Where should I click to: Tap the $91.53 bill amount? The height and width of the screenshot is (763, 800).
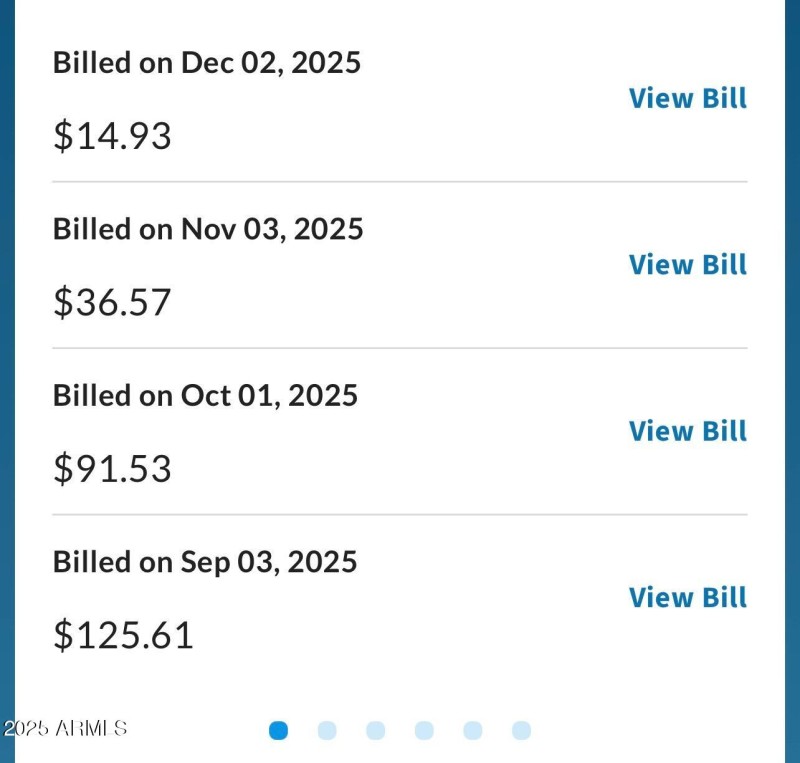coord(112,468)
